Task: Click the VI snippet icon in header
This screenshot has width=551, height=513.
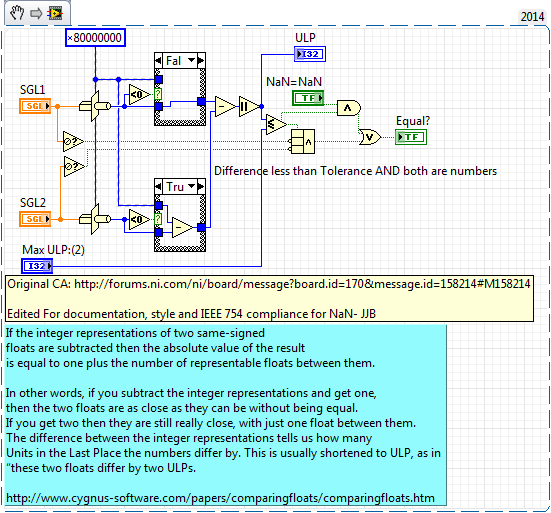Action: (55, 13)
